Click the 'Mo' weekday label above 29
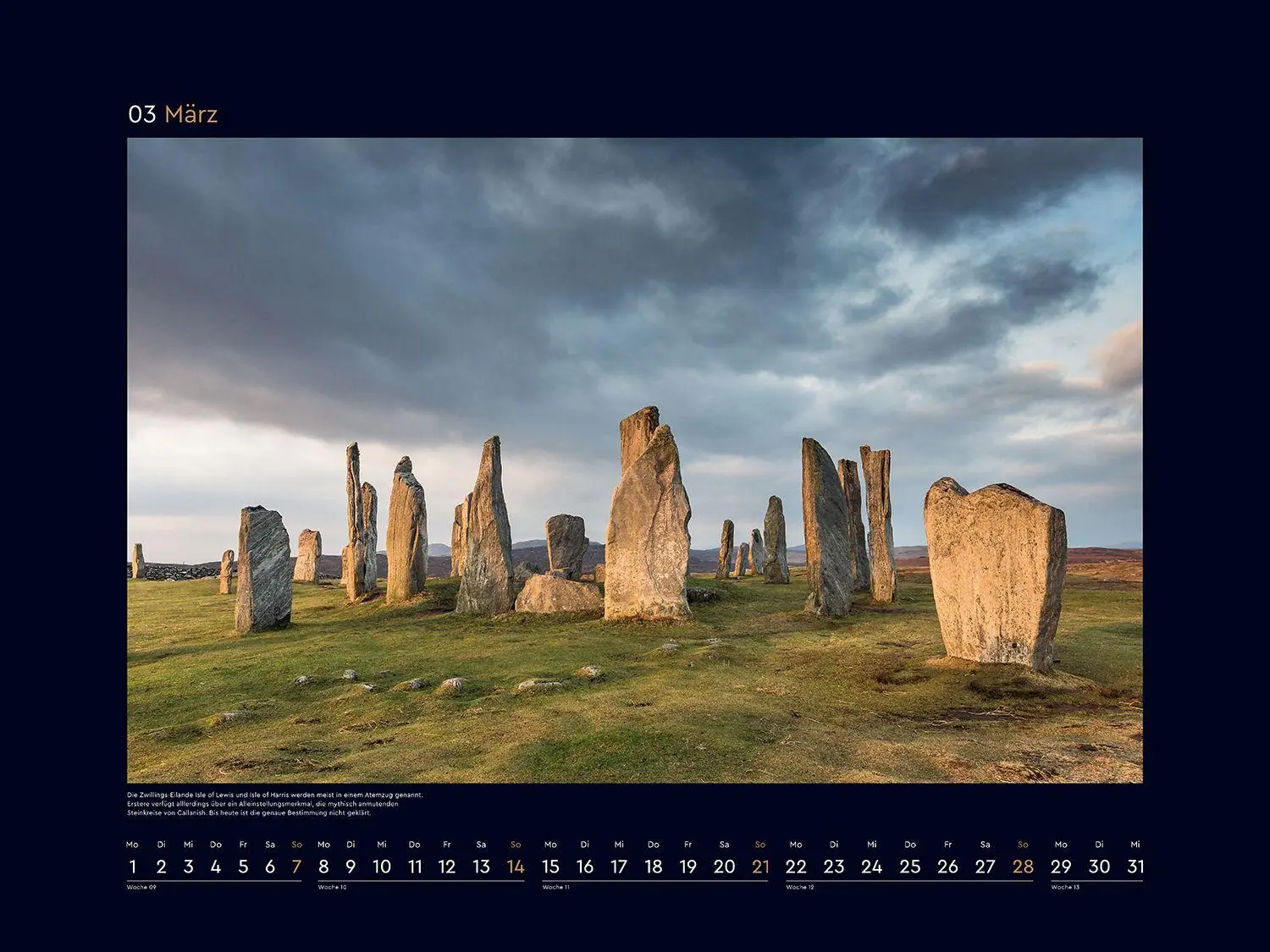 click(1061, 845)
